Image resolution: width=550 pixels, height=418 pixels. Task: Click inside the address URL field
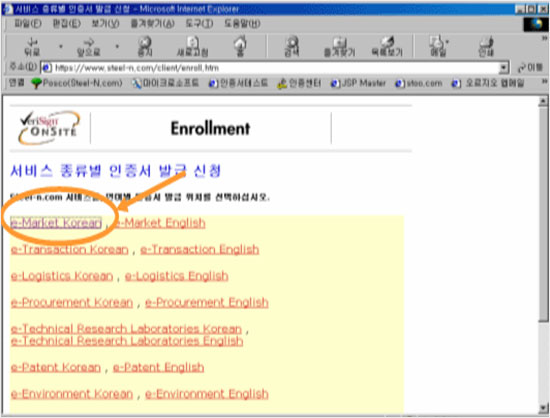pos(275,67)
